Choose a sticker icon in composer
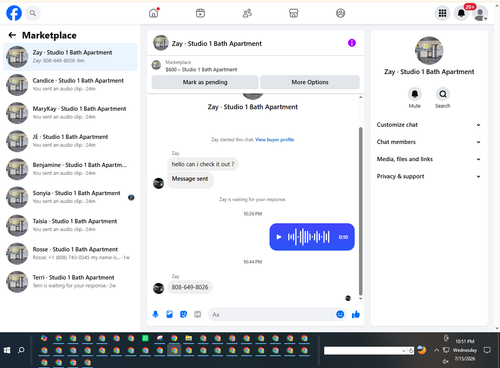The image size is (500, 368). point(183,314)
